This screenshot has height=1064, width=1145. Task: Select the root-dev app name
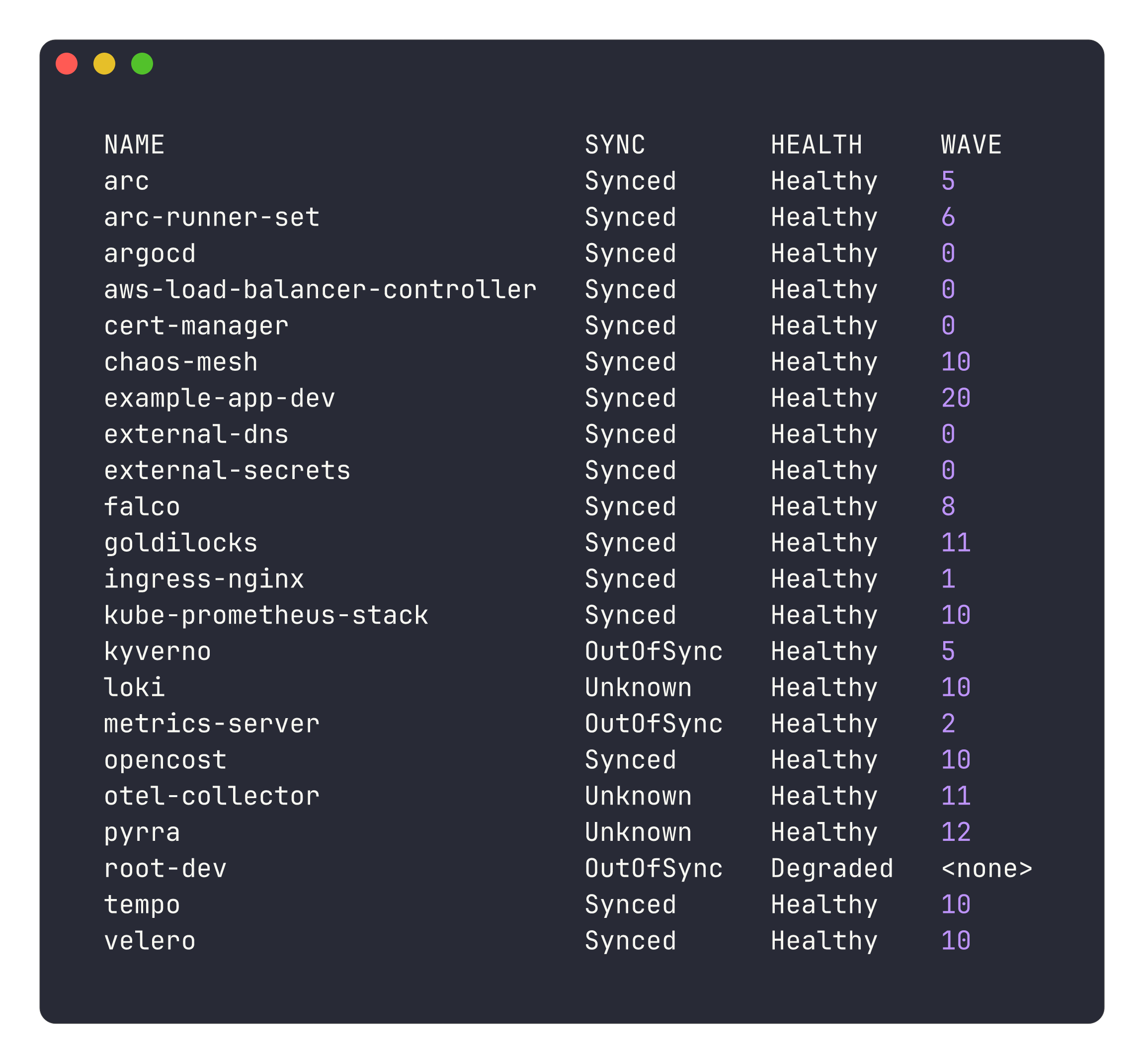click(166, 869)
